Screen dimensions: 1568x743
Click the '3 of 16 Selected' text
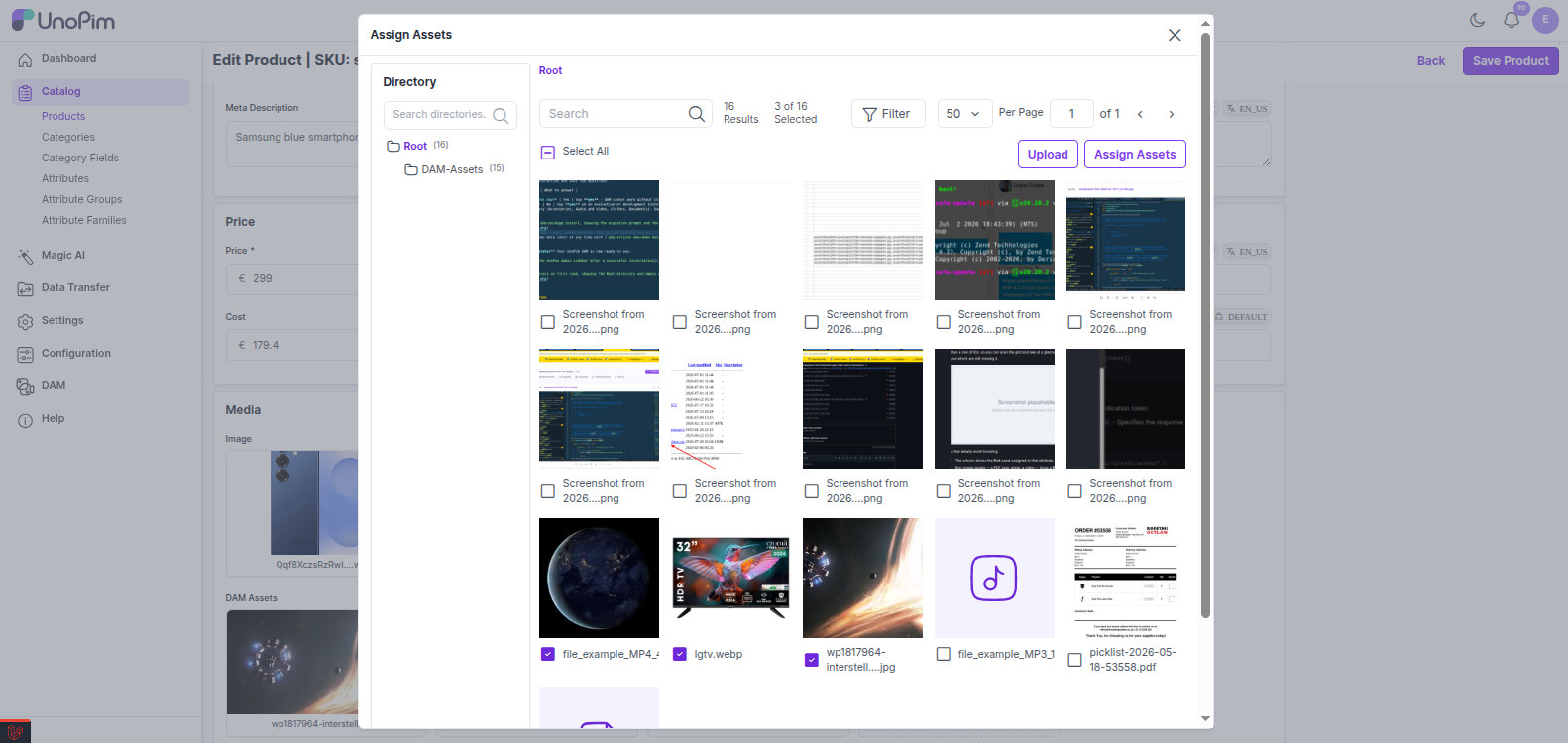[x=795, y=113]
